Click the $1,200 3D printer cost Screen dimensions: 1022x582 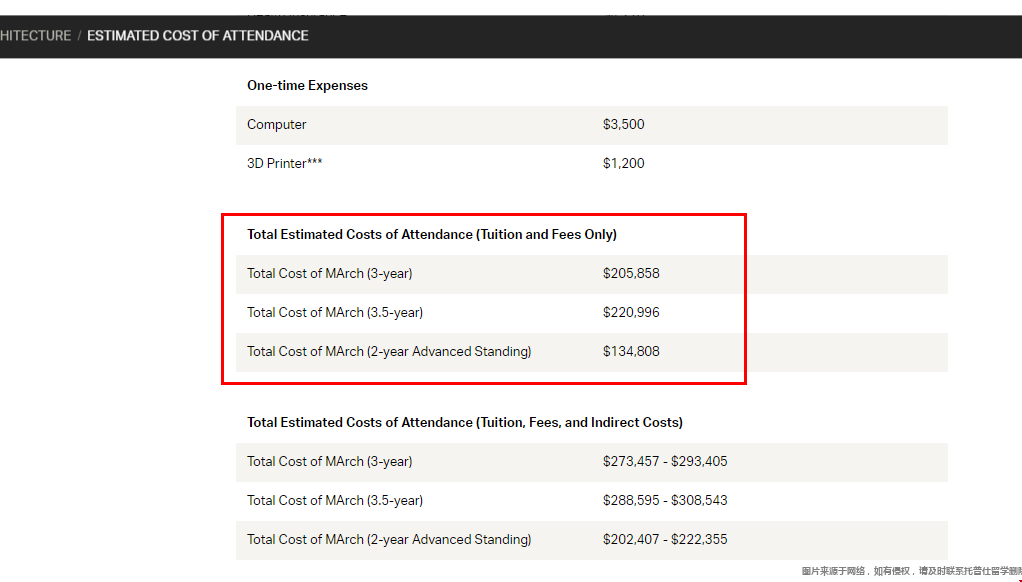click(623, 164)
